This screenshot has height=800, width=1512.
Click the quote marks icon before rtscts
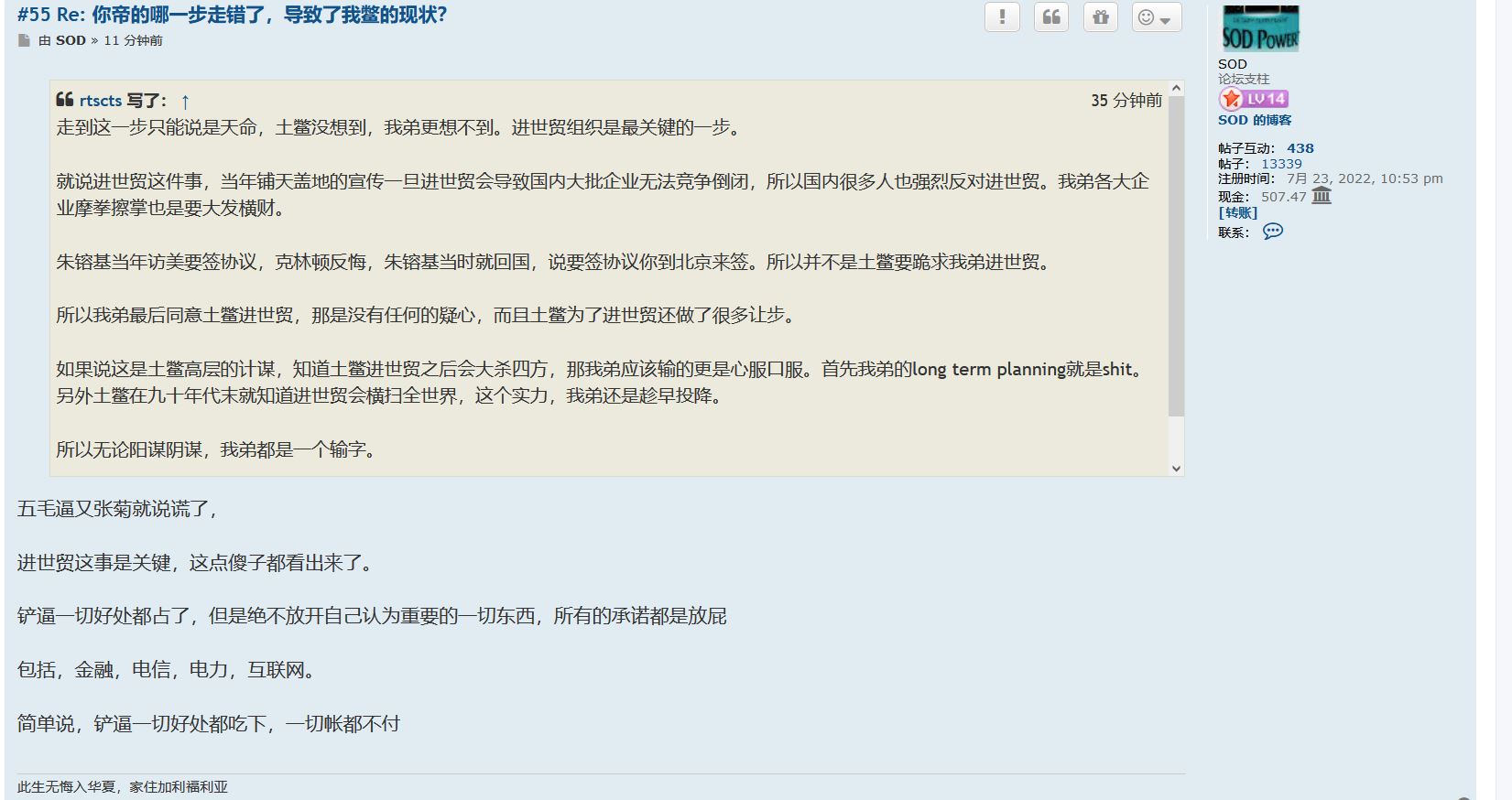[x=65, y=100]
